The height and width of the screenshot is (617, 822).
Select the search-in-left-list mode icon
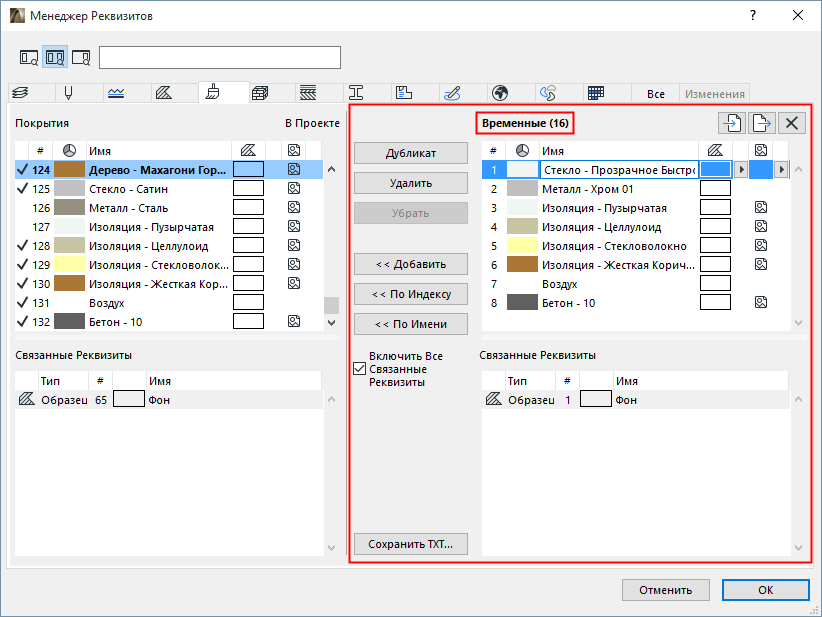coord(29,57)
